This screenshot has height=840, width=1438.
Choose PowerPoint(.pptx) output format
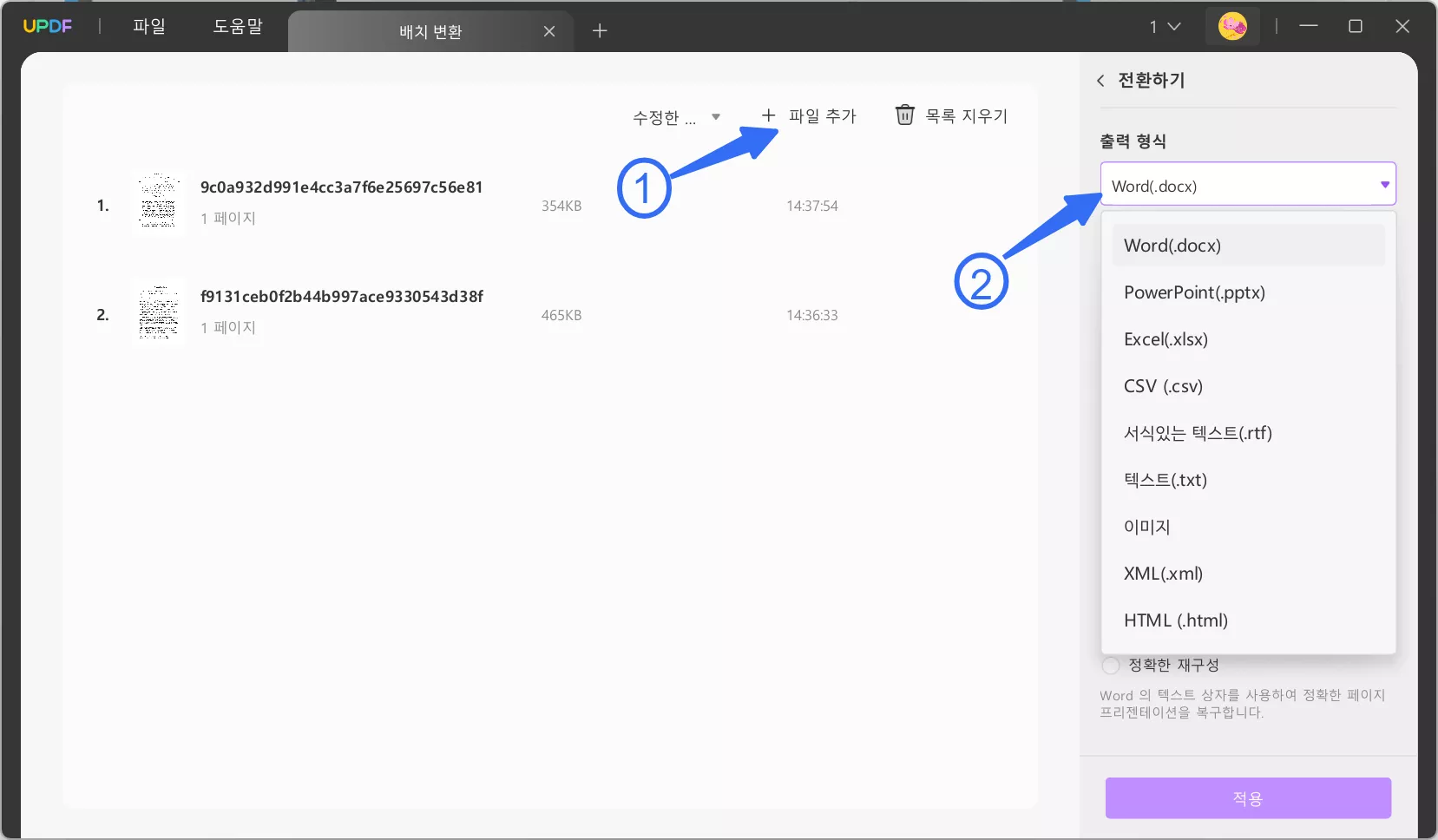(1248, 292)
